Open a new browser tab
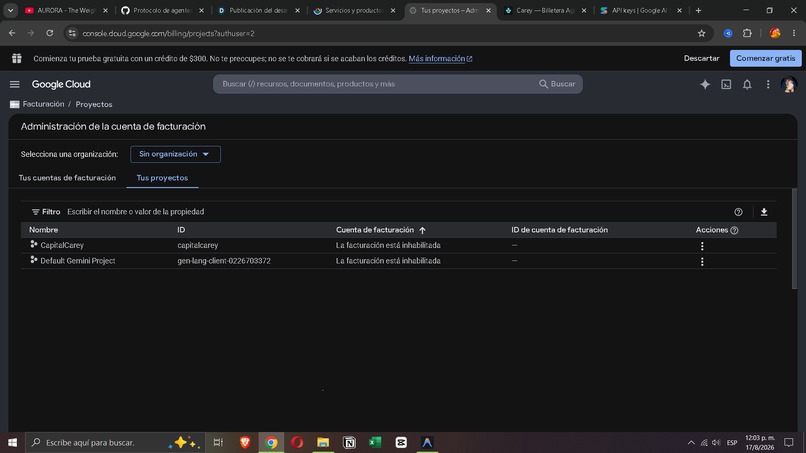 pyautogui.click(x=698, y=10)
